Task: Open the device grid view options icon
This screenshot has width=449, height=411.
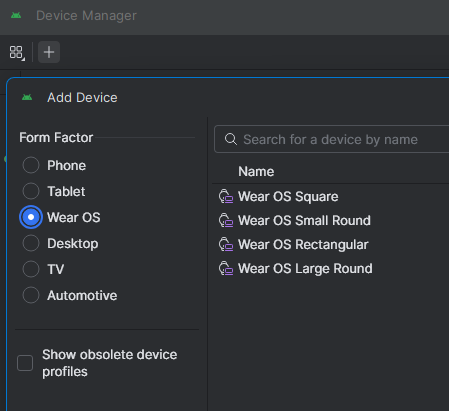Action: (16, 53)
